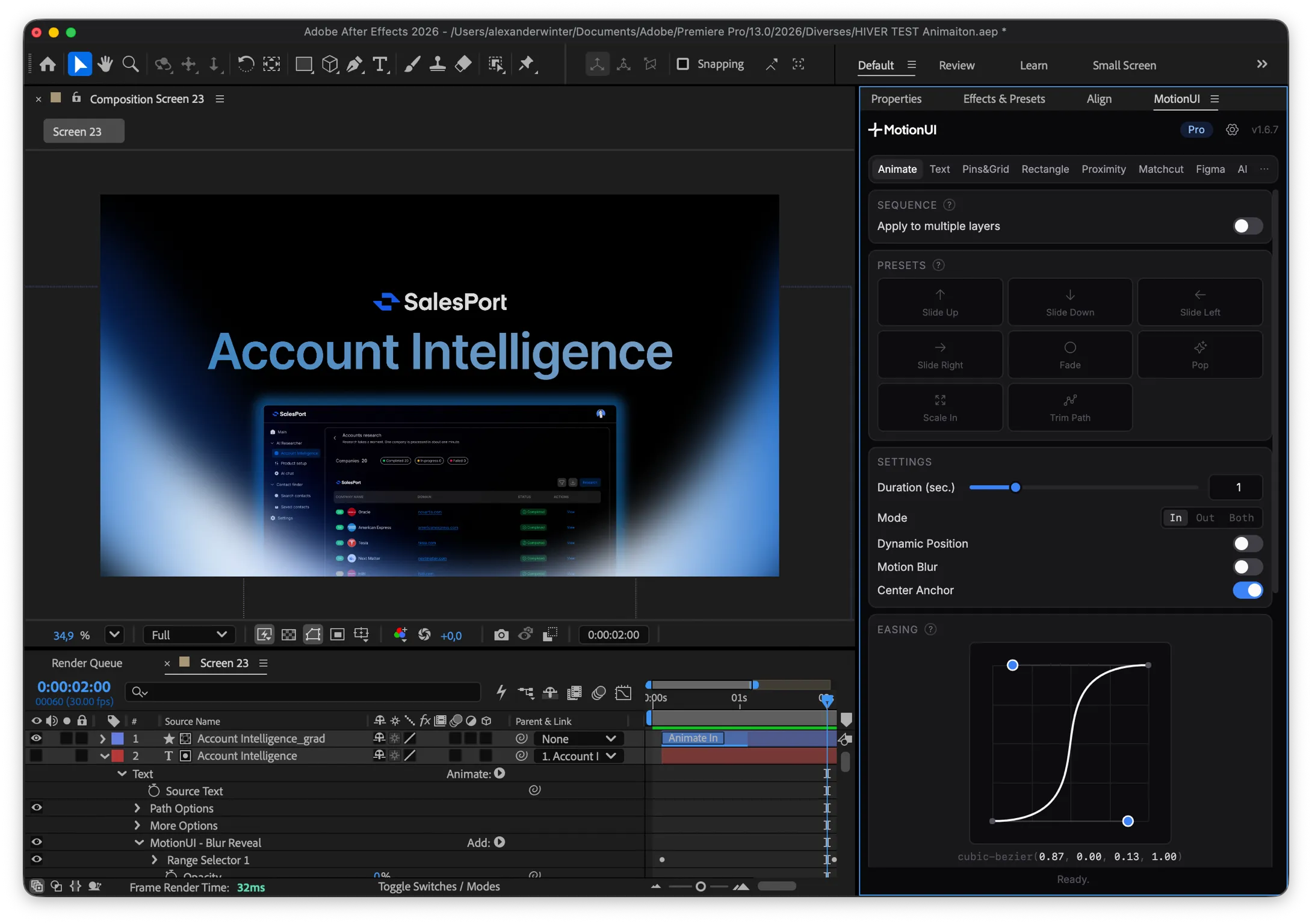Expand the Account Intelligence_grad layer

[102, 739]
